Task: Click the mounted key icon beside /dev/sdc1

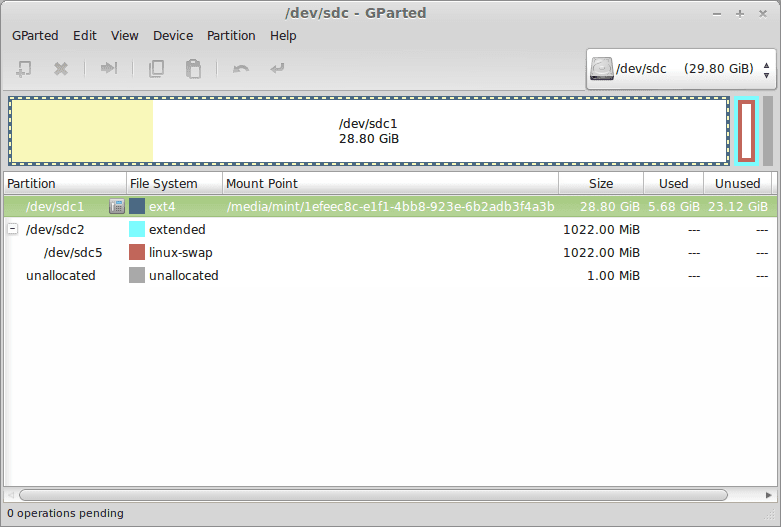Action: [x=117, y=206]
